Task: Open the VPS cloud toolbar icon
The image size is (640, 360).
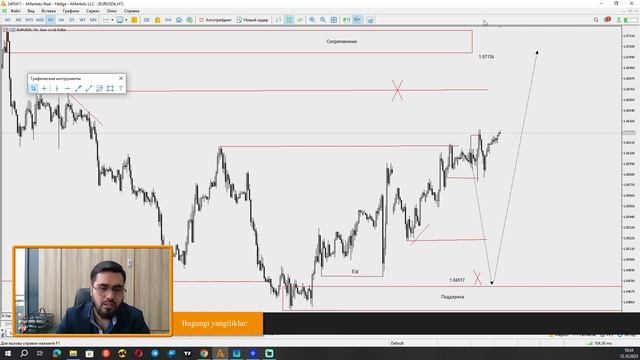Action: (x=179, y=20)
